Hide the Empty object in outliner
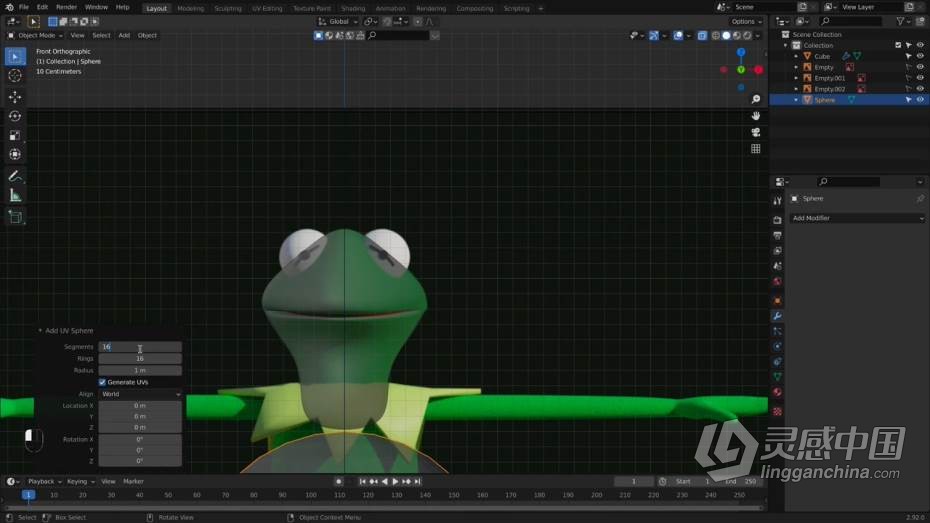Image resolution: width=930 pixels, height=523 pixels. point(920,67)
